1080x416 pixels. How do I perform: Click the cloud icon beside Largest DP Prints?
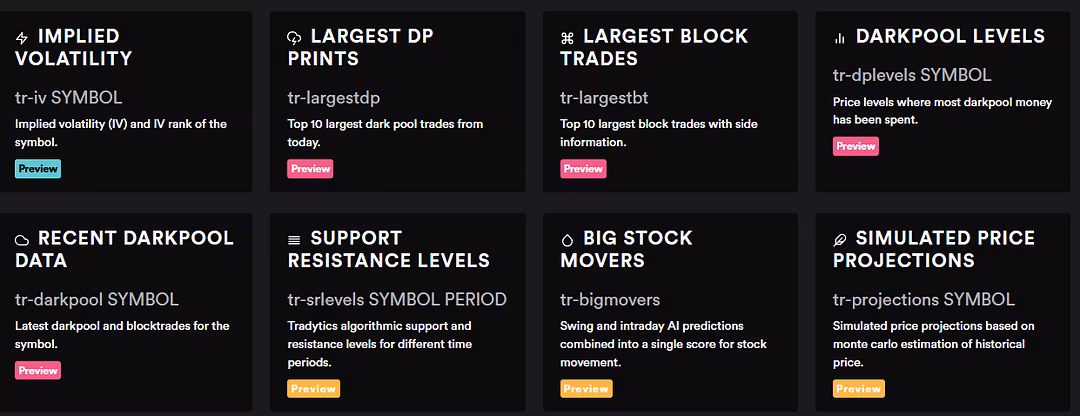pos(294,38)
